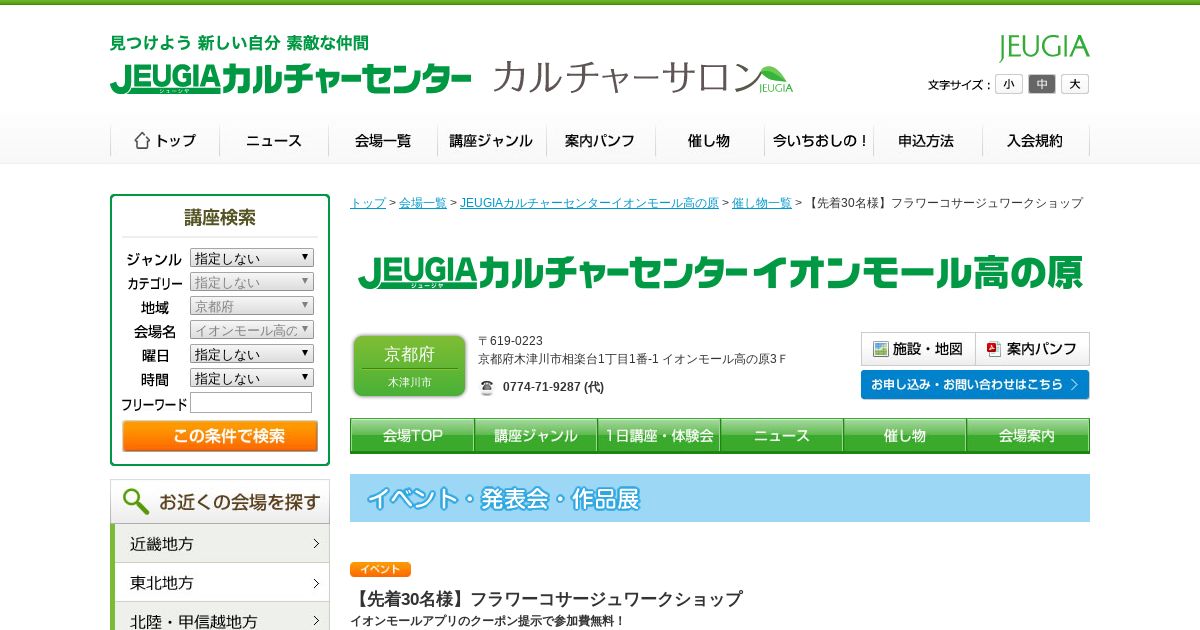Click the magnifier icon beside お近くの会場を探す

136,501
